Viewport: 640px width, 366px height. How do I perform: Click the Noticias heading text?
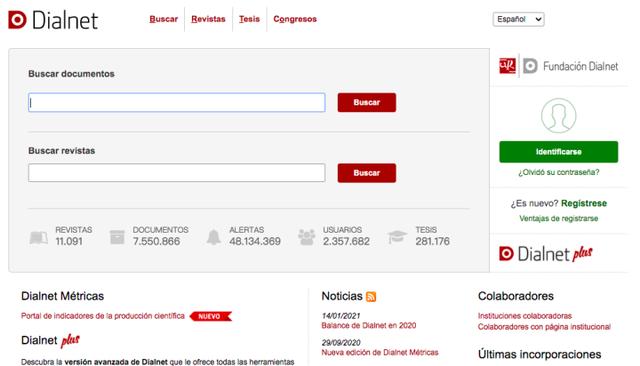342,296
